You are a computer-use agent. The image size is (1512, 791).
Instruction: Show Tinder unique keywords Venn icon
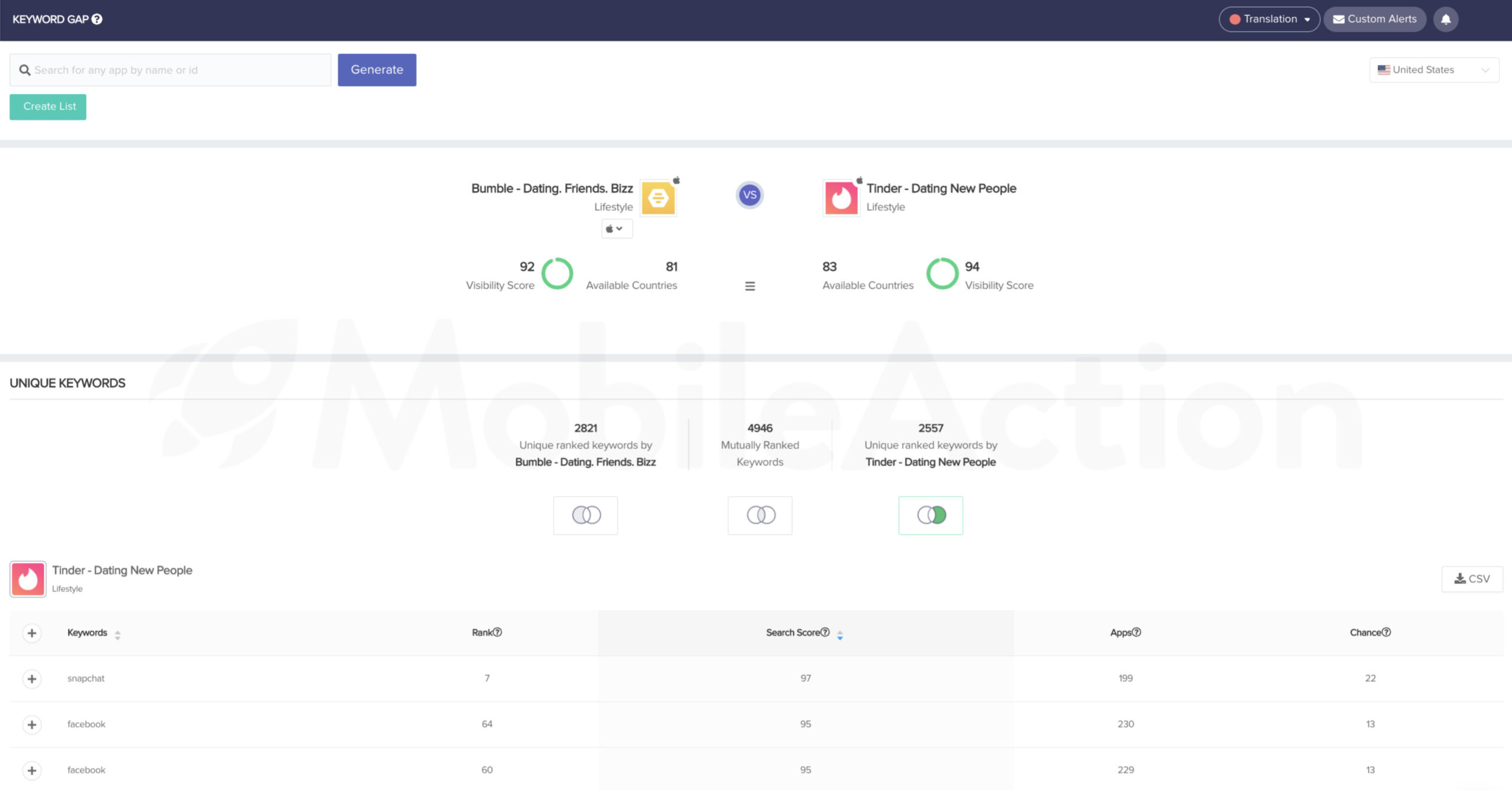[x=931, y=515]
